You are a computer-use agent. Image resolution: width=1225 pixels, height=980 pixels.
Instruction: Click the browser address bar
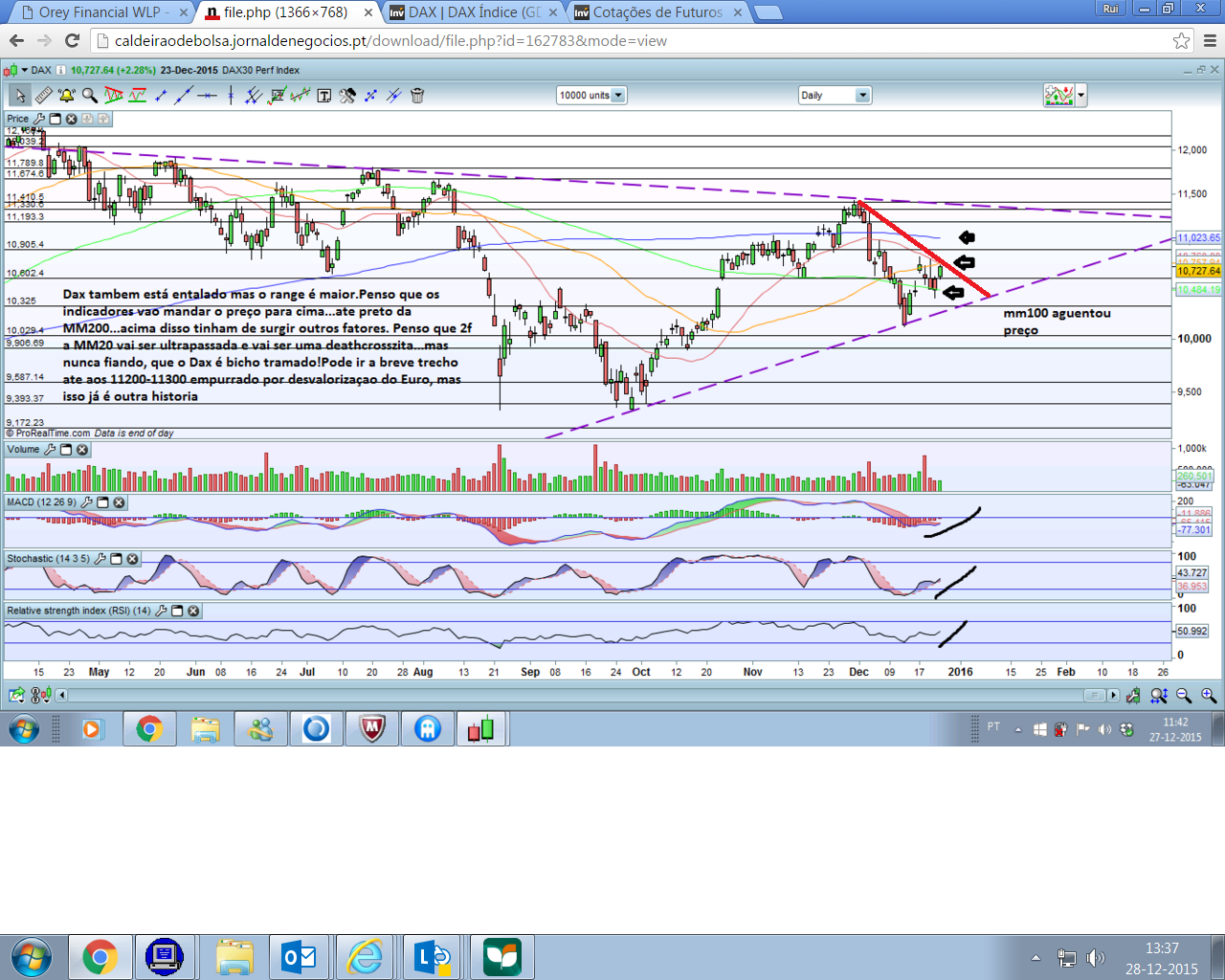click(x=632, y=41)
